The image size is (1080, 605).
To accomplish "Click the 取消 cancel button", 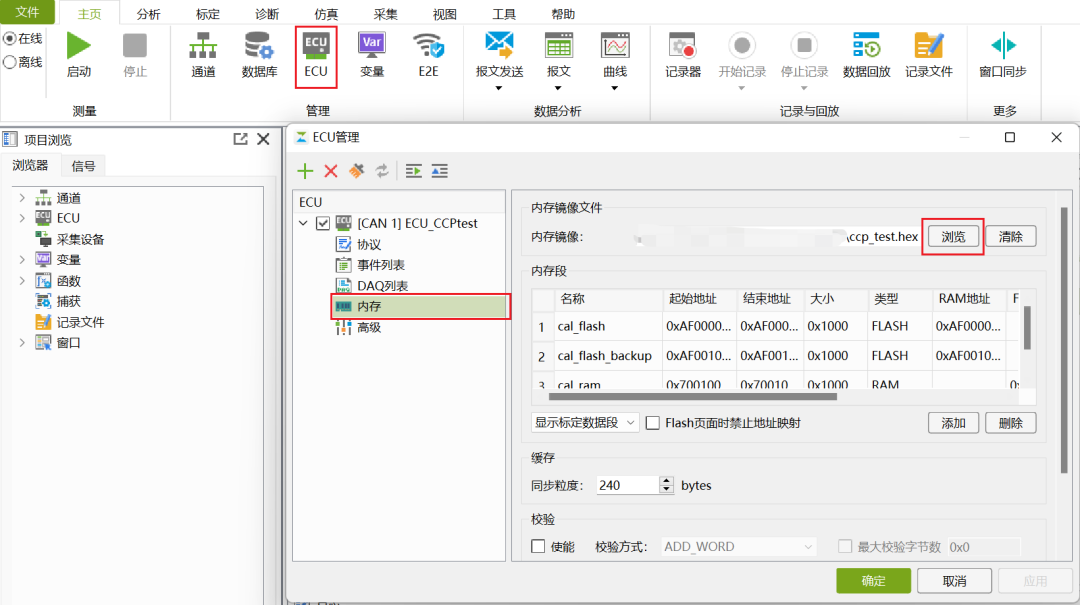I will click(x=954, y=581).
